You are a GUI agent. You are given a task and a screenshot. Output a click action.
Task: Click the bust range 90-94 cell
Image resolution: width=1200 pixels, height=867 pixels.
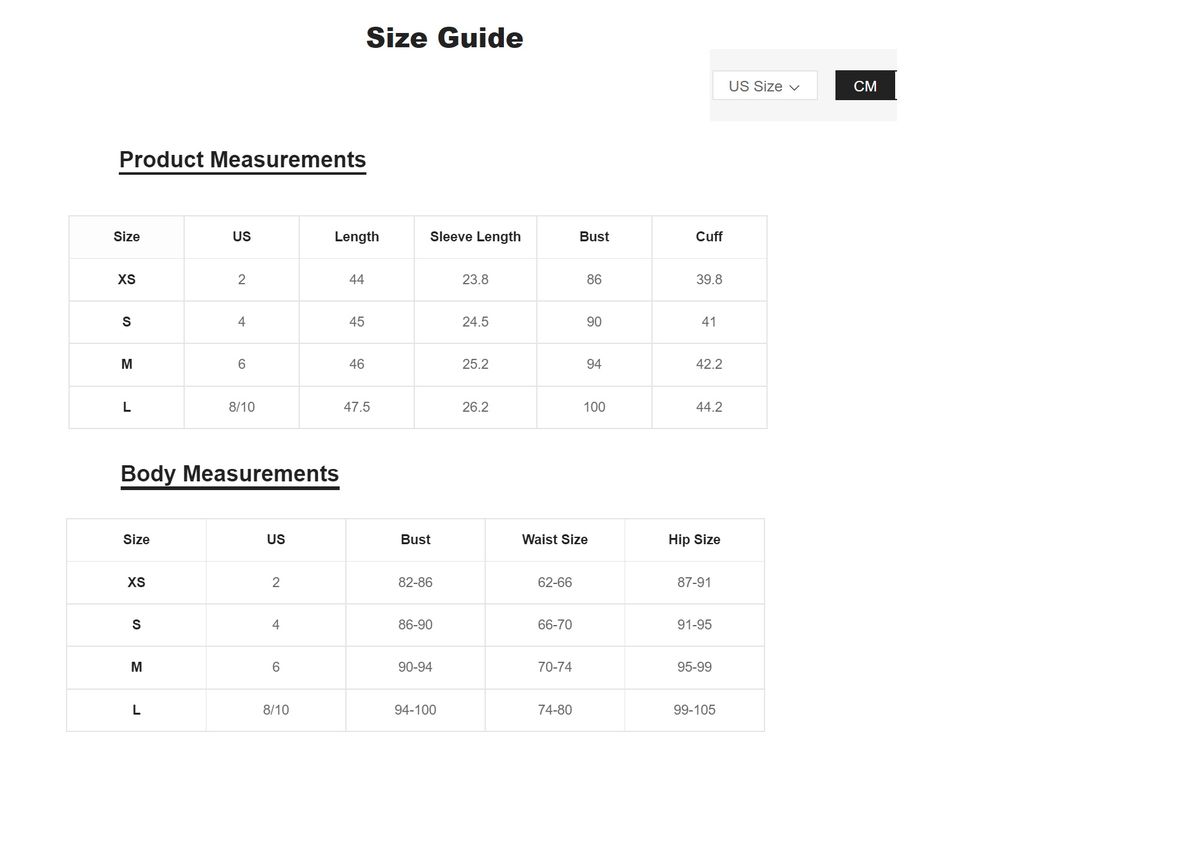click(415, 667)
